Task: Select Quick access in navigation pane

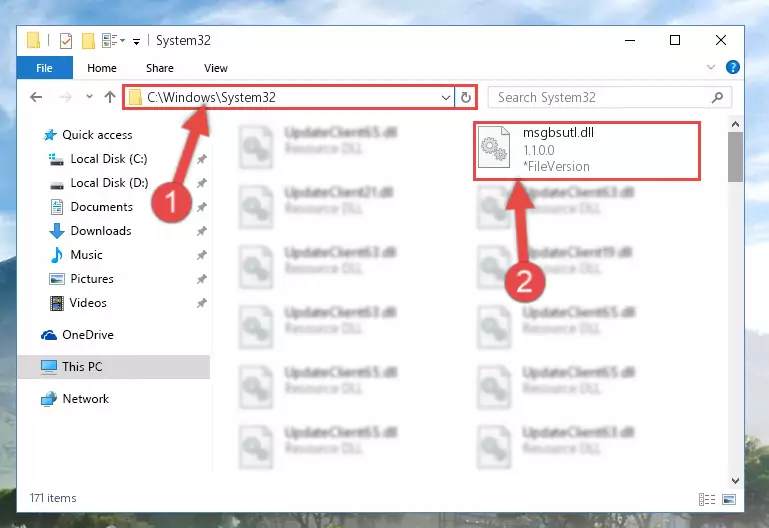Action: pos(87,135)
